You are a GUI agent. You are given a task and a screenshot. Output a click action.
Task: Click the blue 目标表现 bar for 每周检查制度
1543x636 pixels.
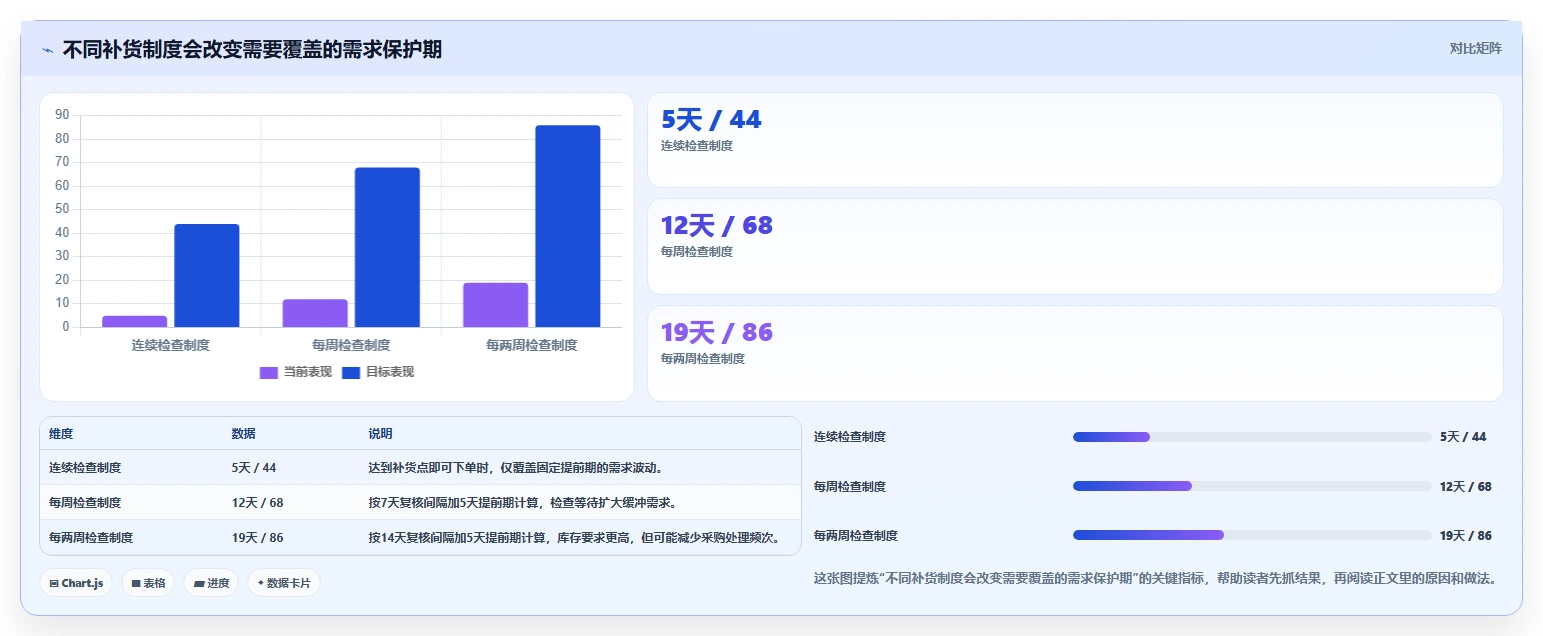[x=387, y=247]
